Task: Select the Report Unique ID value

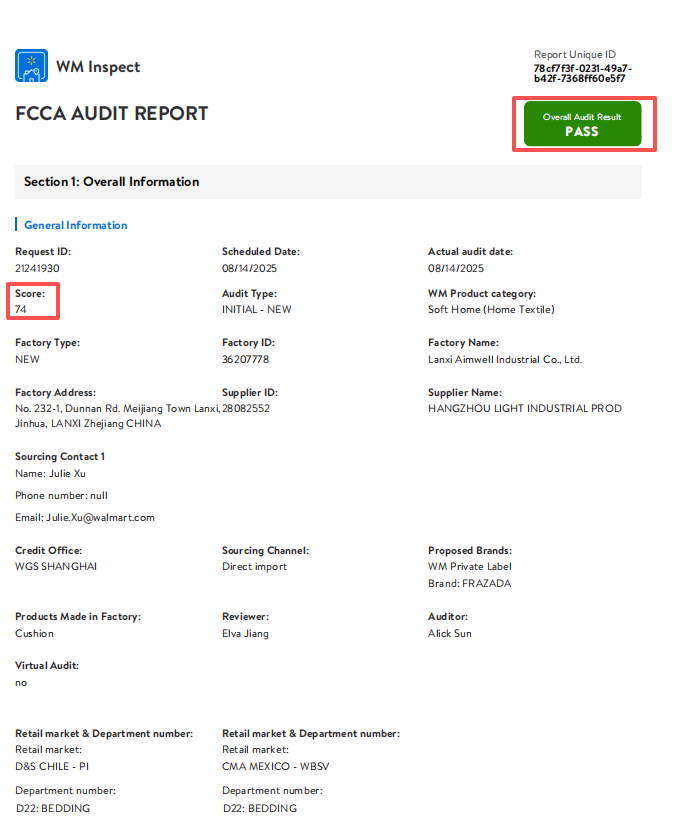Action: click(582, 74)
